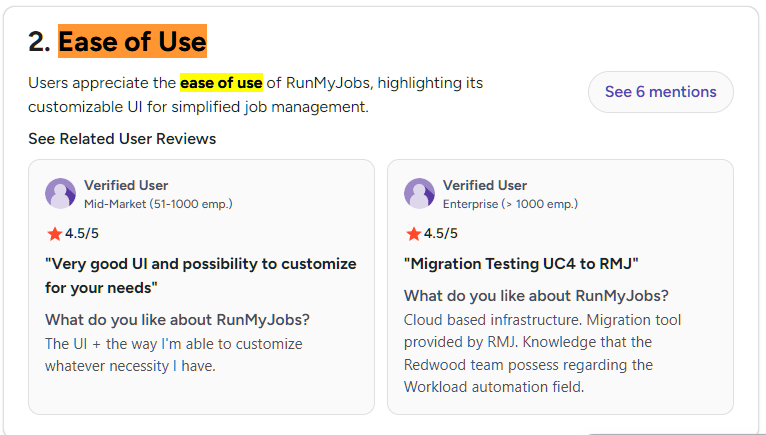Open "Migration Testing UC4 to RMJ" review
This screenshot has height=435, width=766.
click(521, 264)
